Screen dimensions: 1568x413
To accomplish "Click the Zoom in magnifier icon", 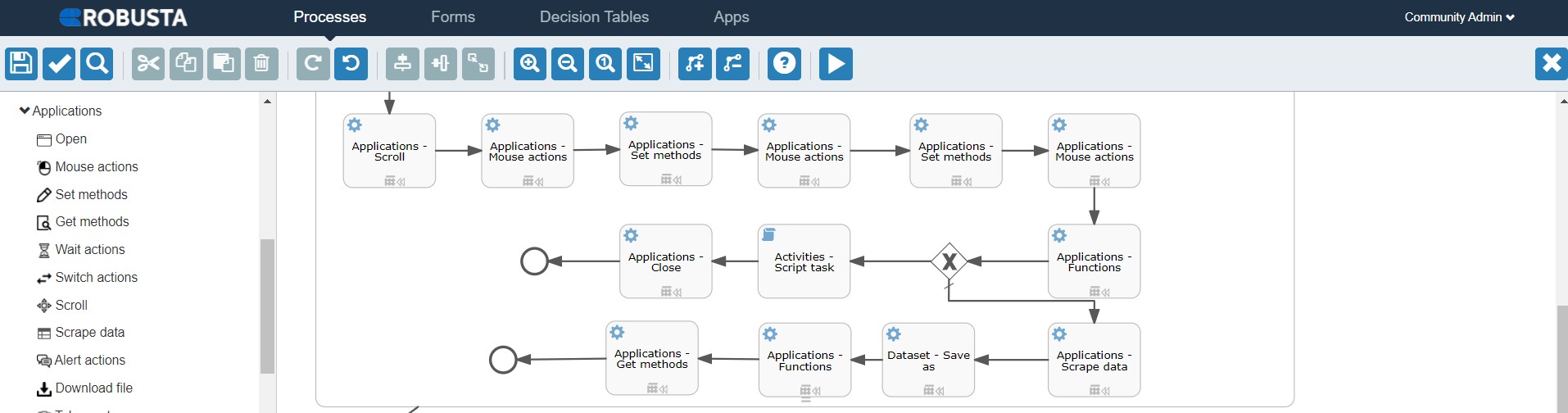I will tap(530, 64).
